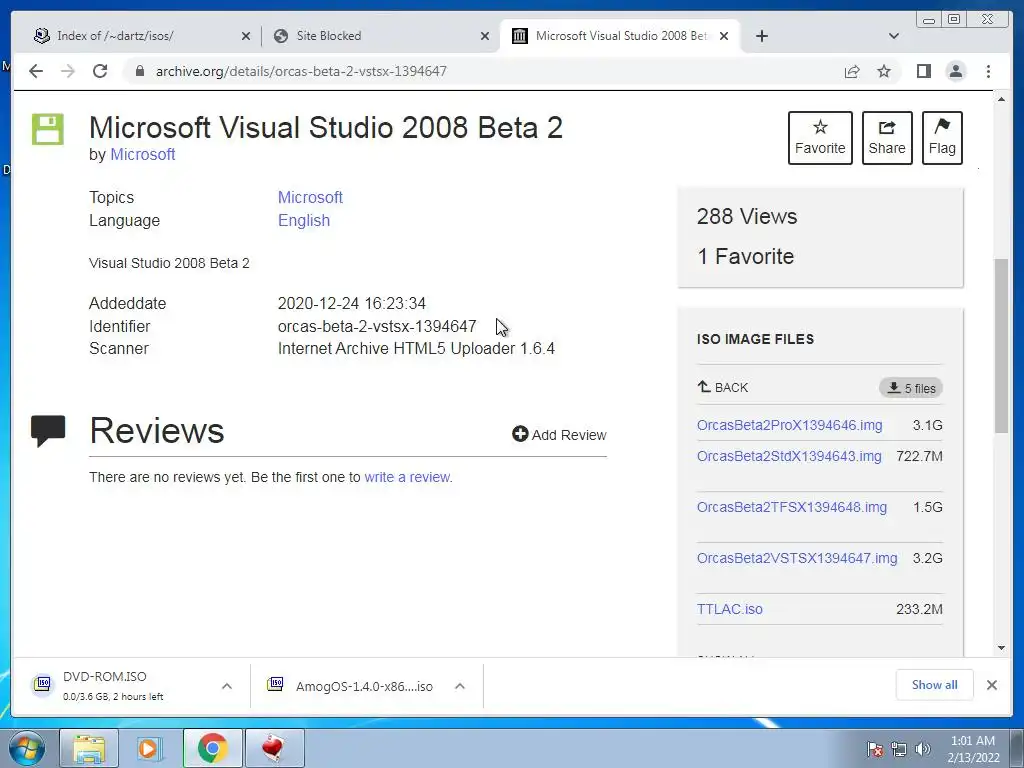This screenshot has height=768, width=1024.
Task: Click the DVD-ROM.ISO download file icon
Action: tap(43, 684)
